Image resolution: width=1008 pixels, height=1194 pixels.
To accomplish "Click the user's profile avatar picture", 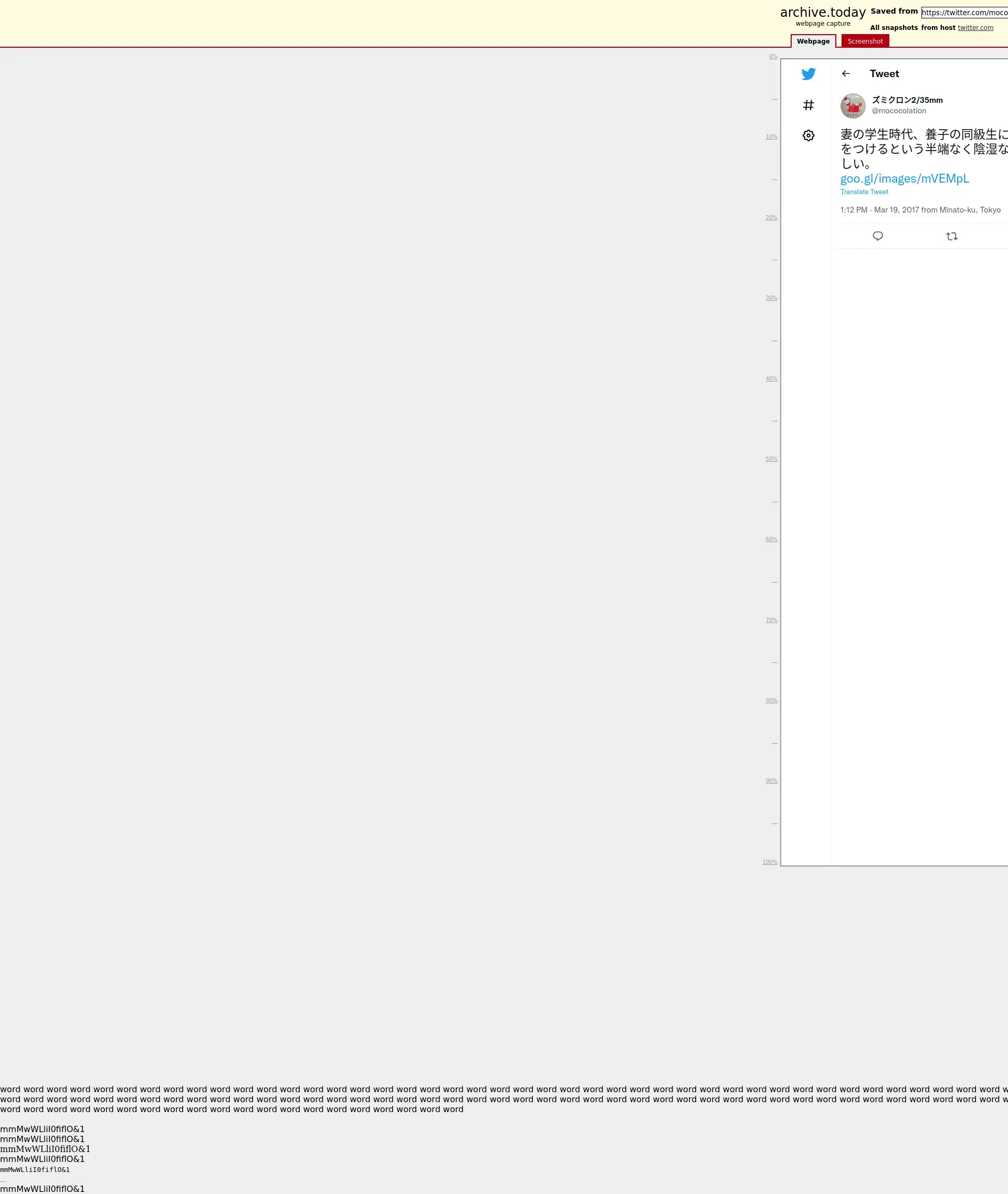I will click(853, 105).
